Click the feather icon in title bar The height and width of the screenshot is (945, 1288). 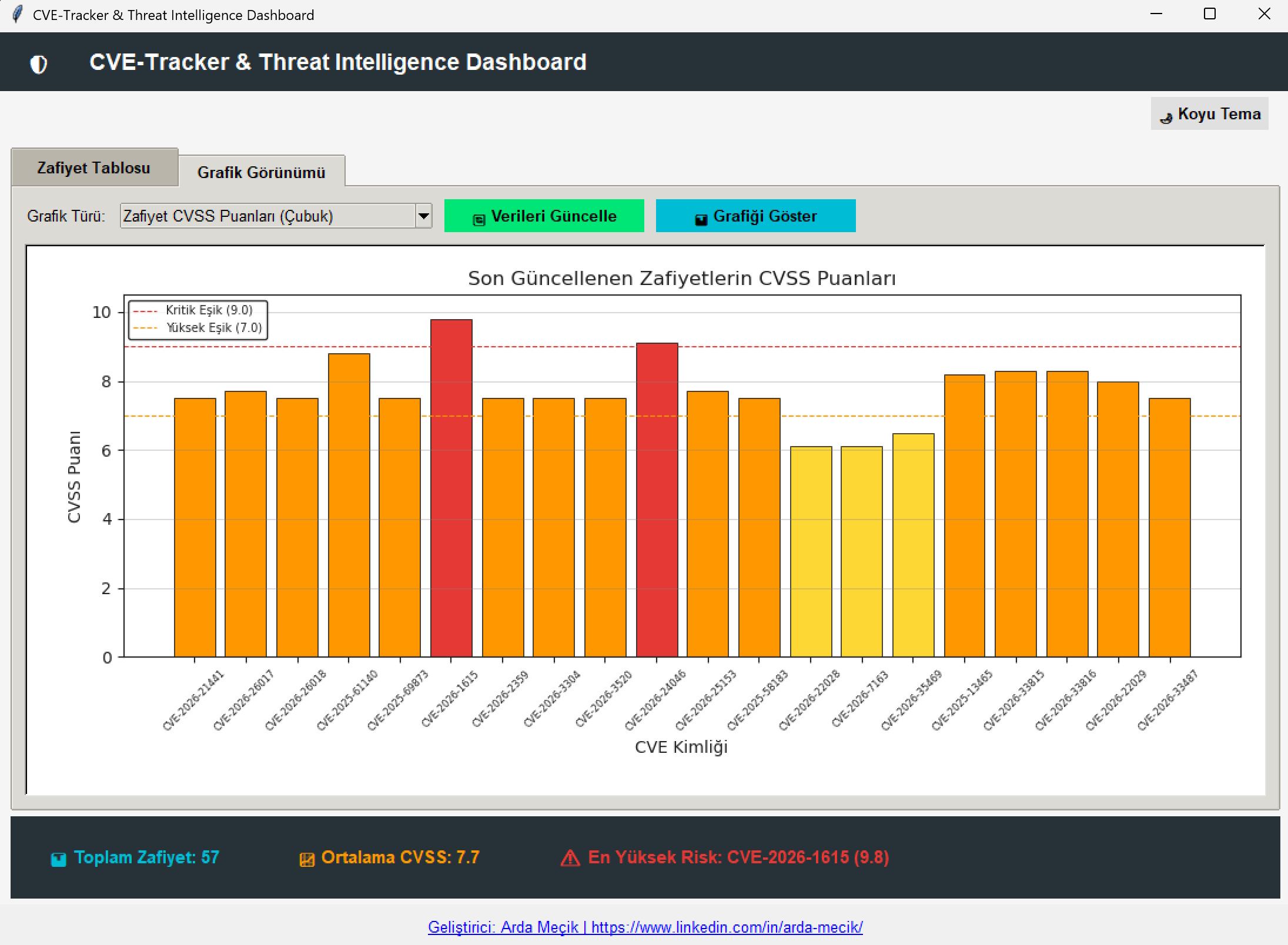pos(17,14)
